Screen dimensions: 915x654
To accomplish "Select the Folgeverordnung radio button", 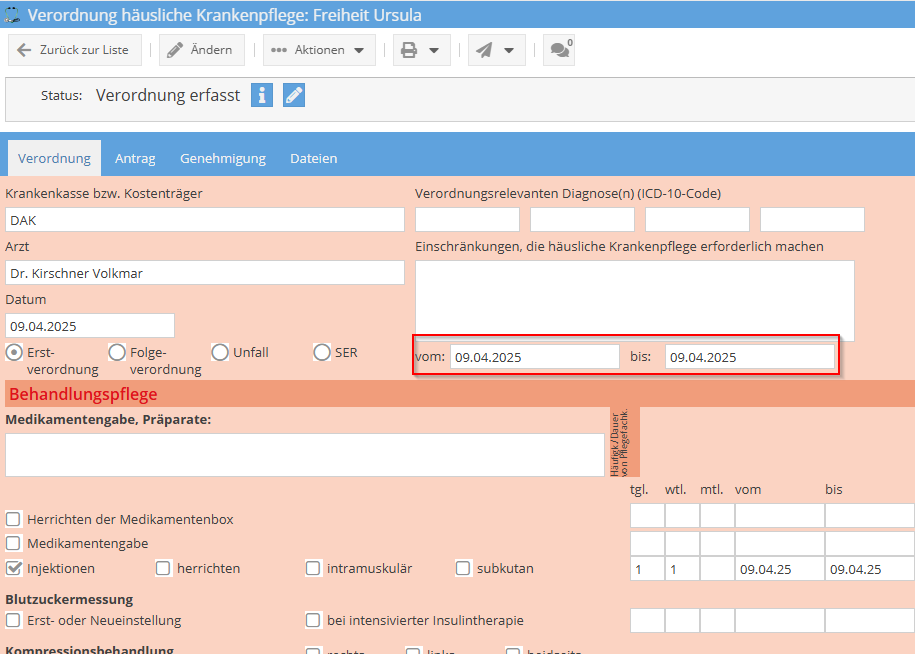I will tap(117, 352).
